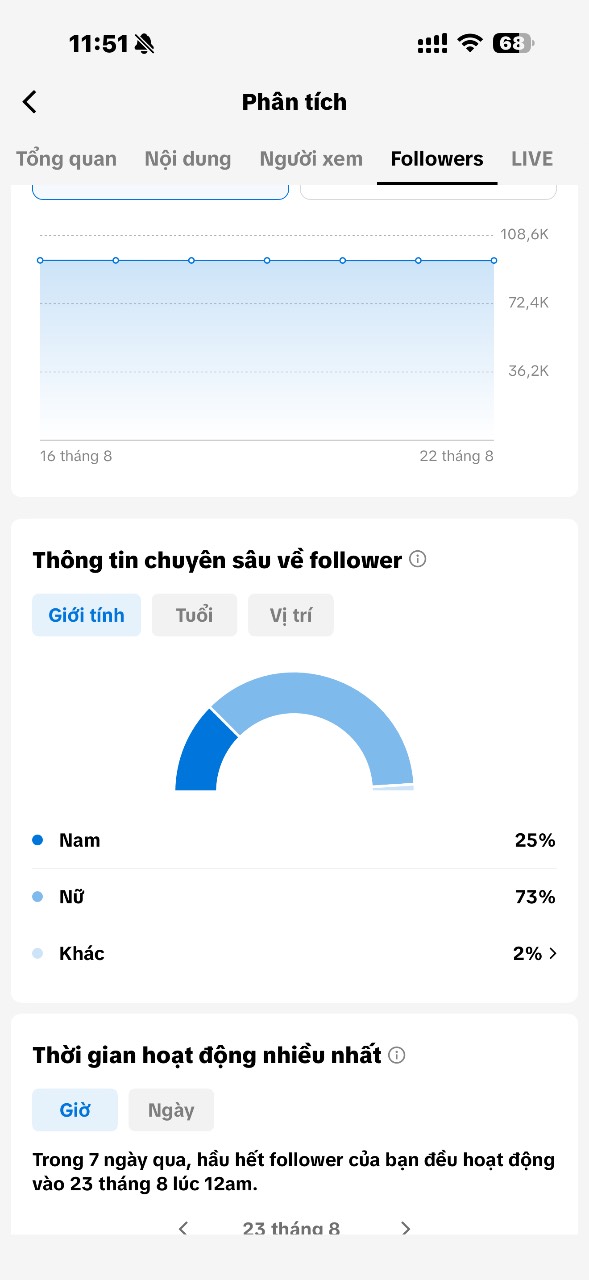The height and width of the screenshot is (1280, 589).
Task: Tap the back arrow icon
Action: (x=30, y=102)
